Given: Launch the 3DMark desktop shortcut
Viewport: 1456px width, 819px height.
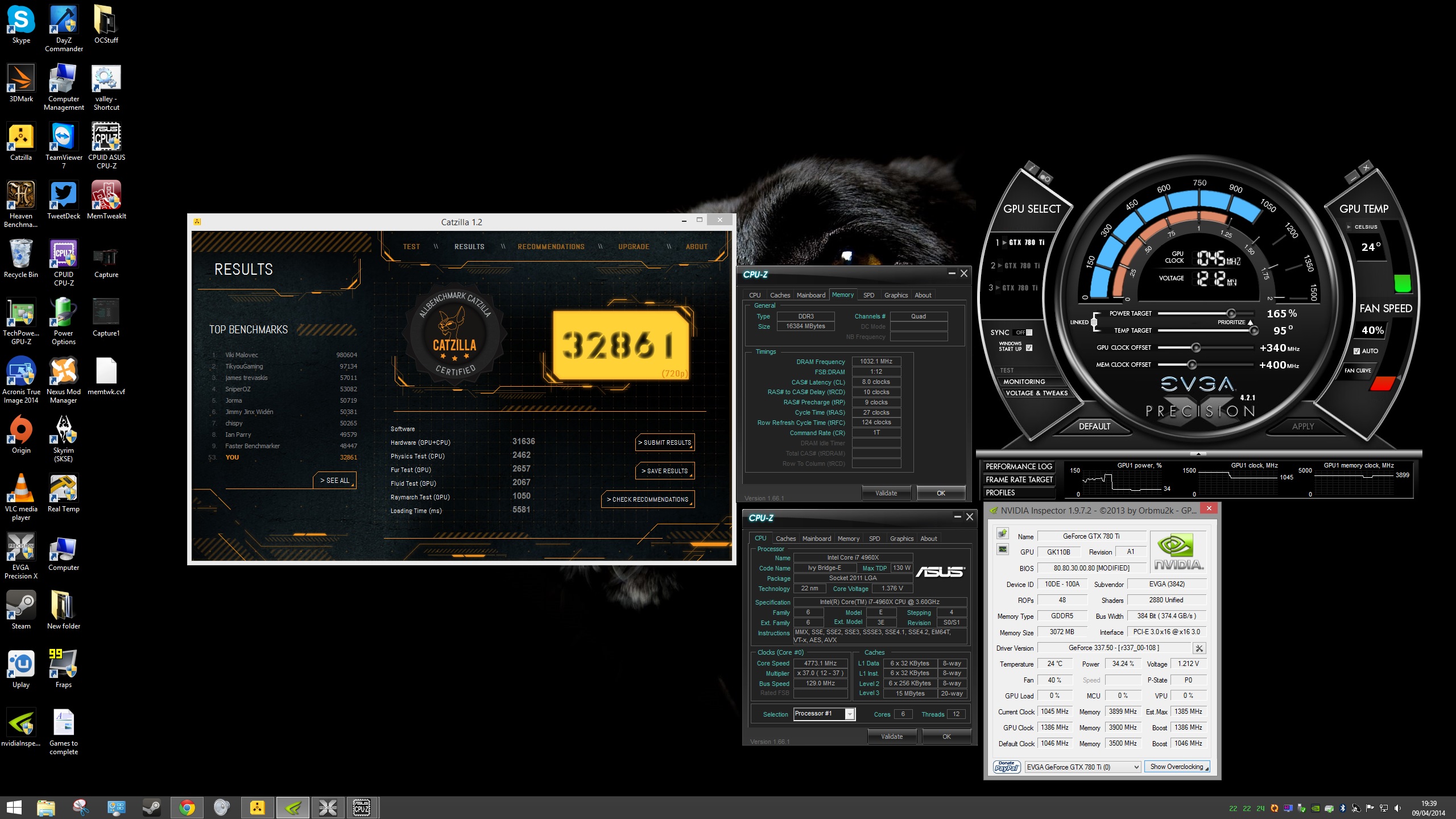Looking at the screenshot, I should click(21, 83).
